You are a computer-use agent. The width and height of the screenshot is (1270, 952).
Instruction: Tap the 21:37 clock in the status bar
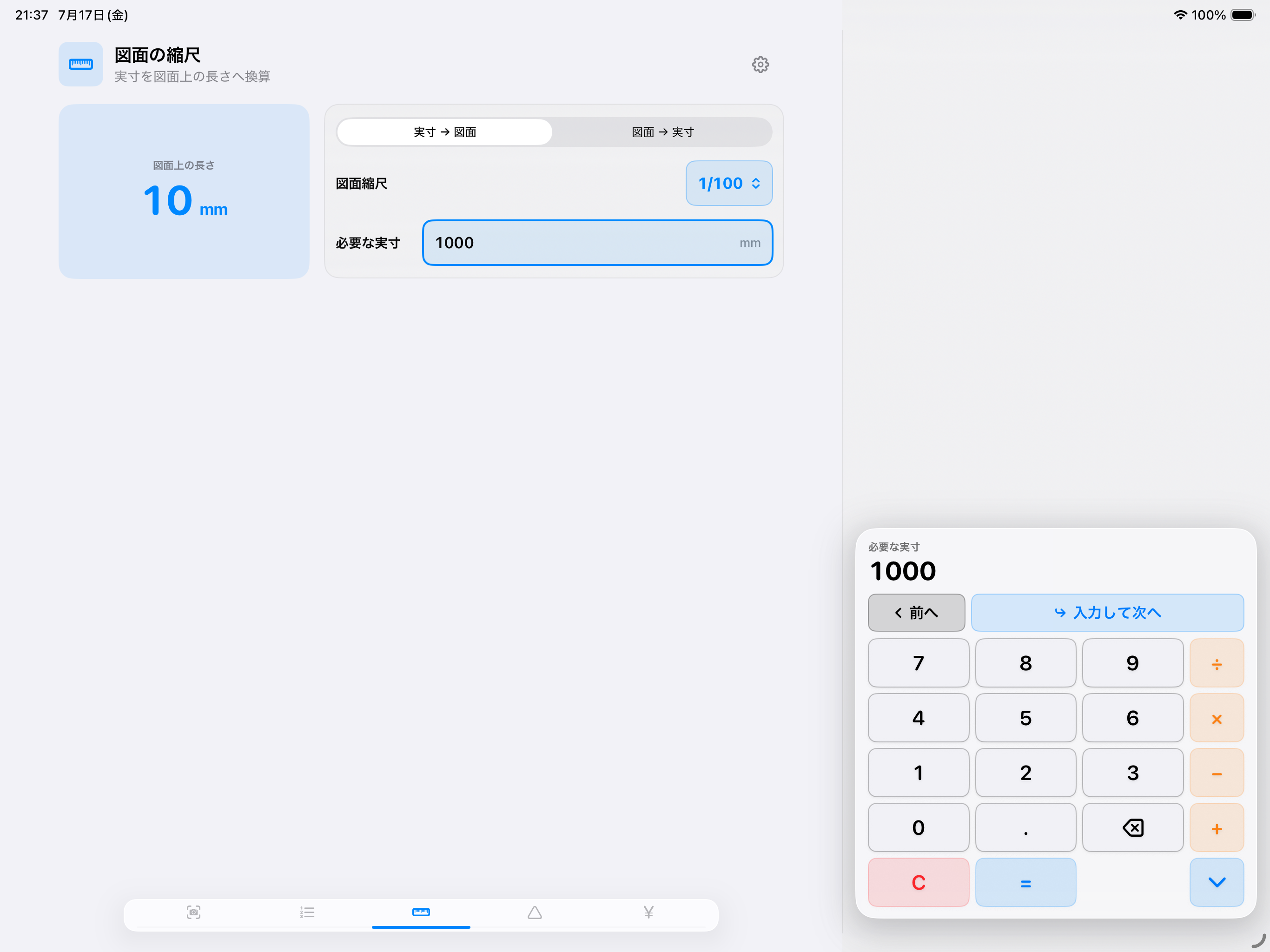(x=32, y=15)
